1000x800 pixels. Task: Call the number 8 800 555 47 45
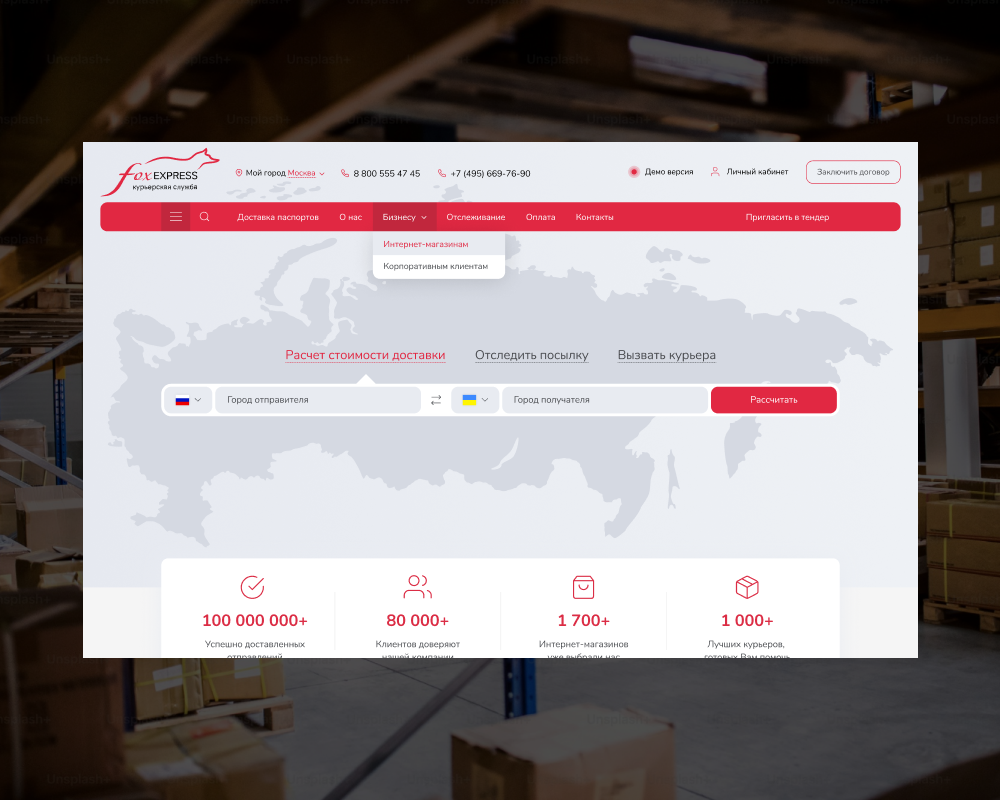[x=387, y=174]
